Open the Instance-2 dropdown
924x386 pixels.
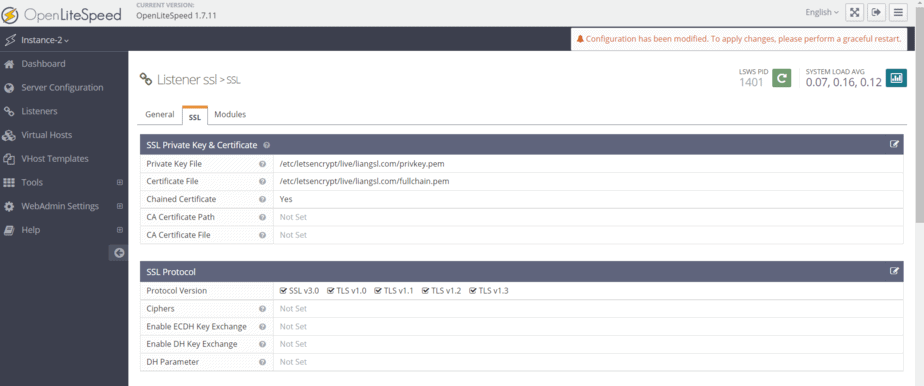tap(45, 41)
